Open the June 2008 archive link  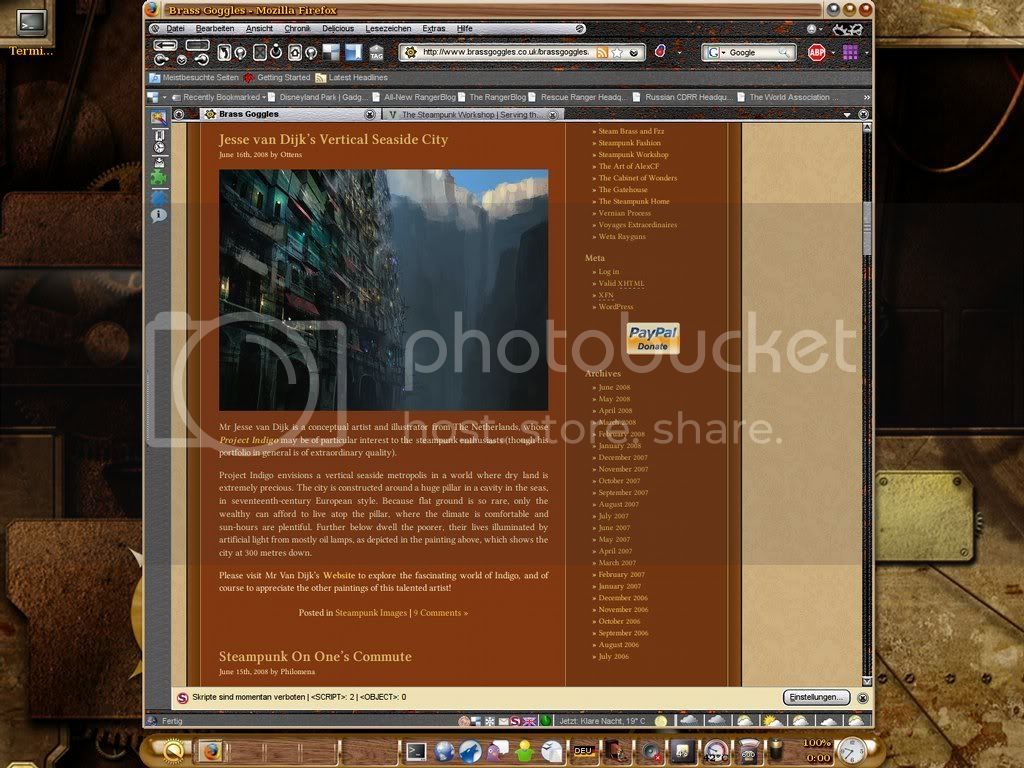614,387
